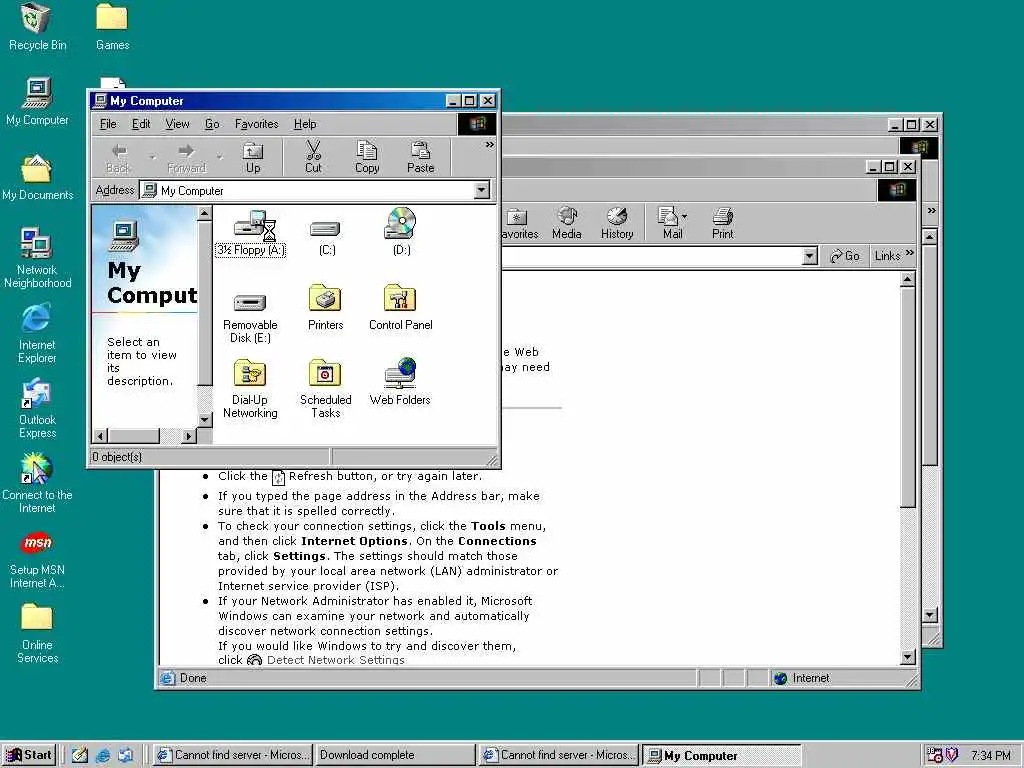1024x768 pixels.
Task: Select the My Computer desktop icon
Action: (37, 102)
